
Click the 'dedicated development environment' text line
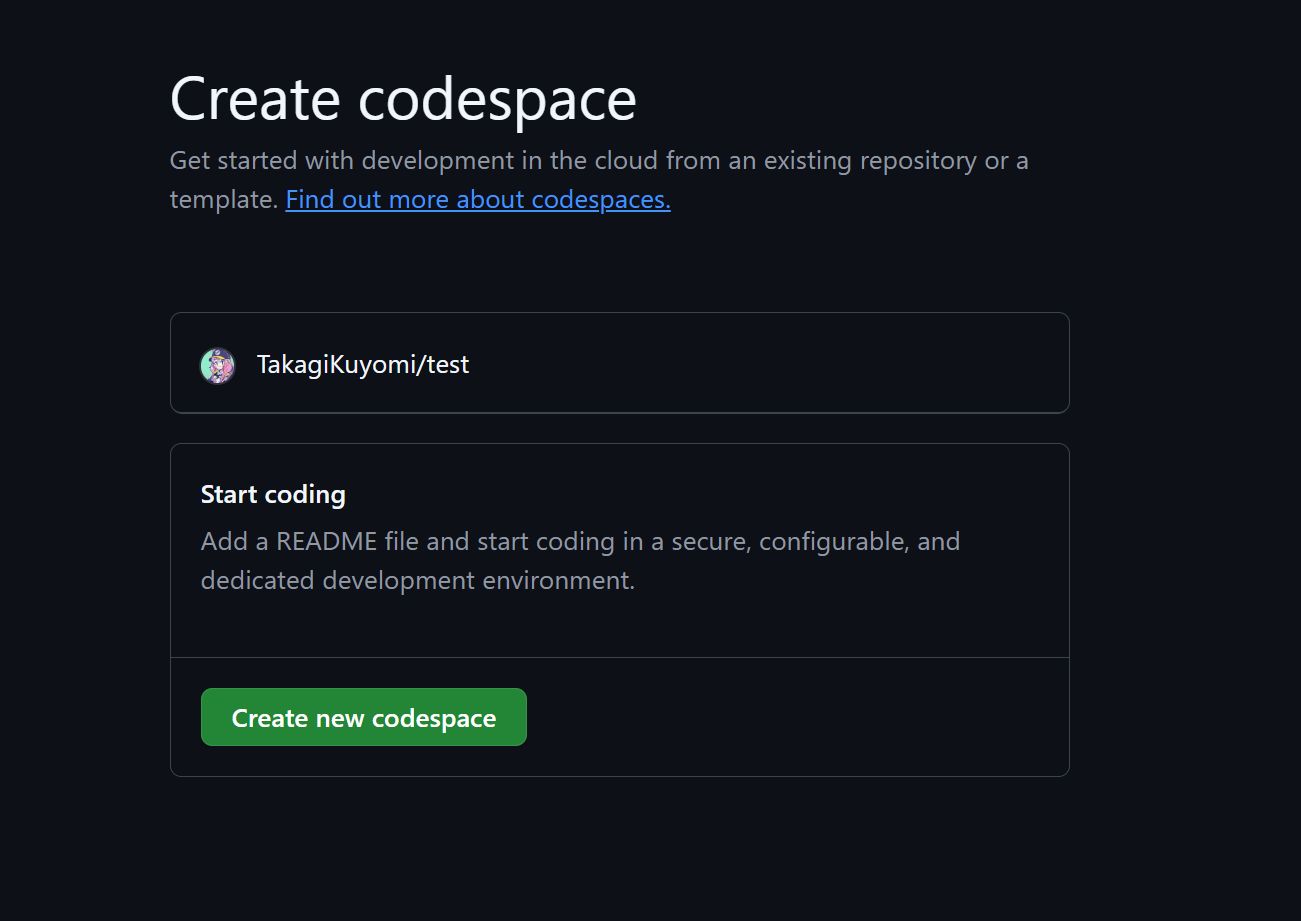(417, 580)
